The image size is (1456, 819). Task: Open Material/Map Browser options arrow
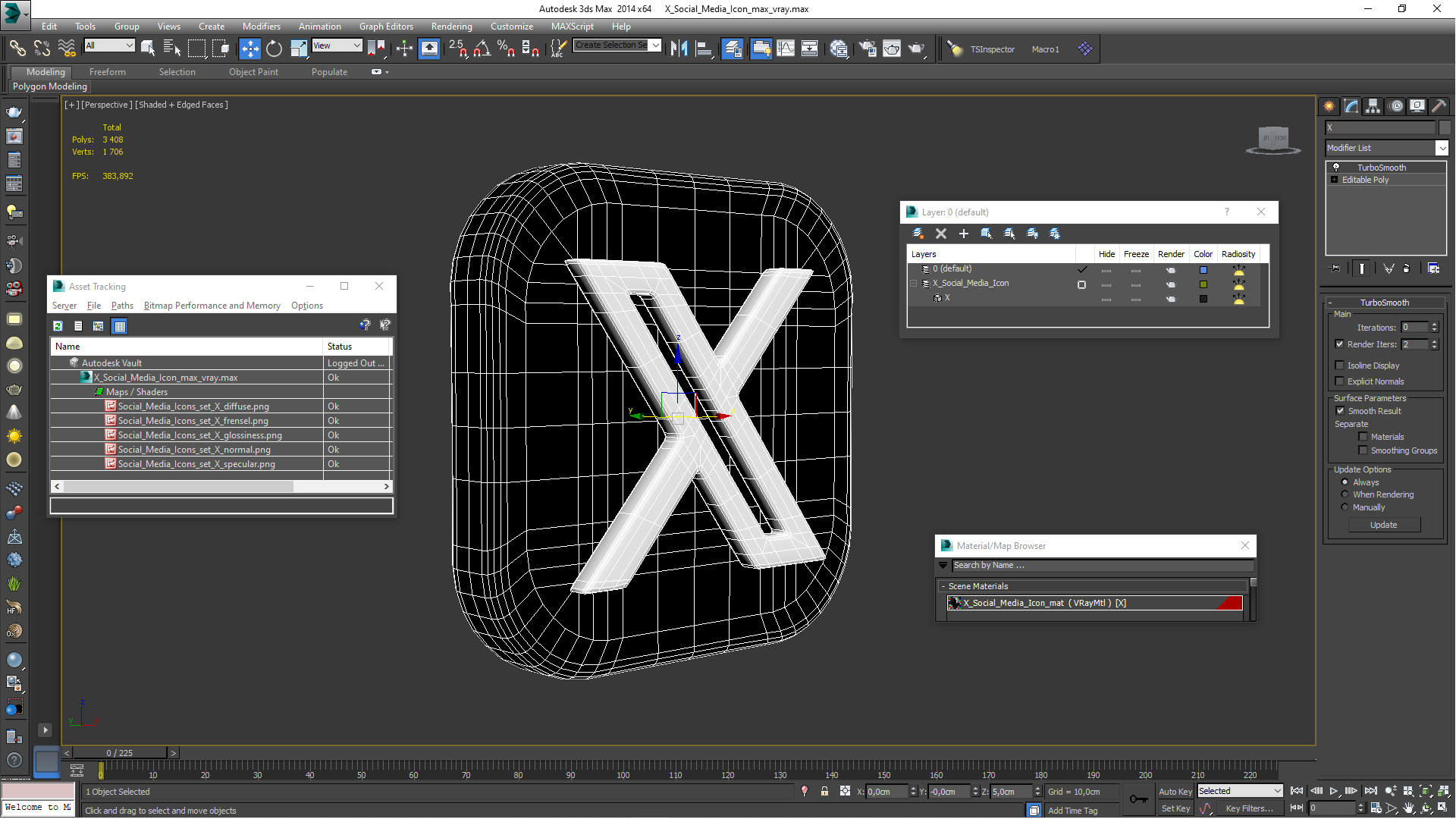943,565
